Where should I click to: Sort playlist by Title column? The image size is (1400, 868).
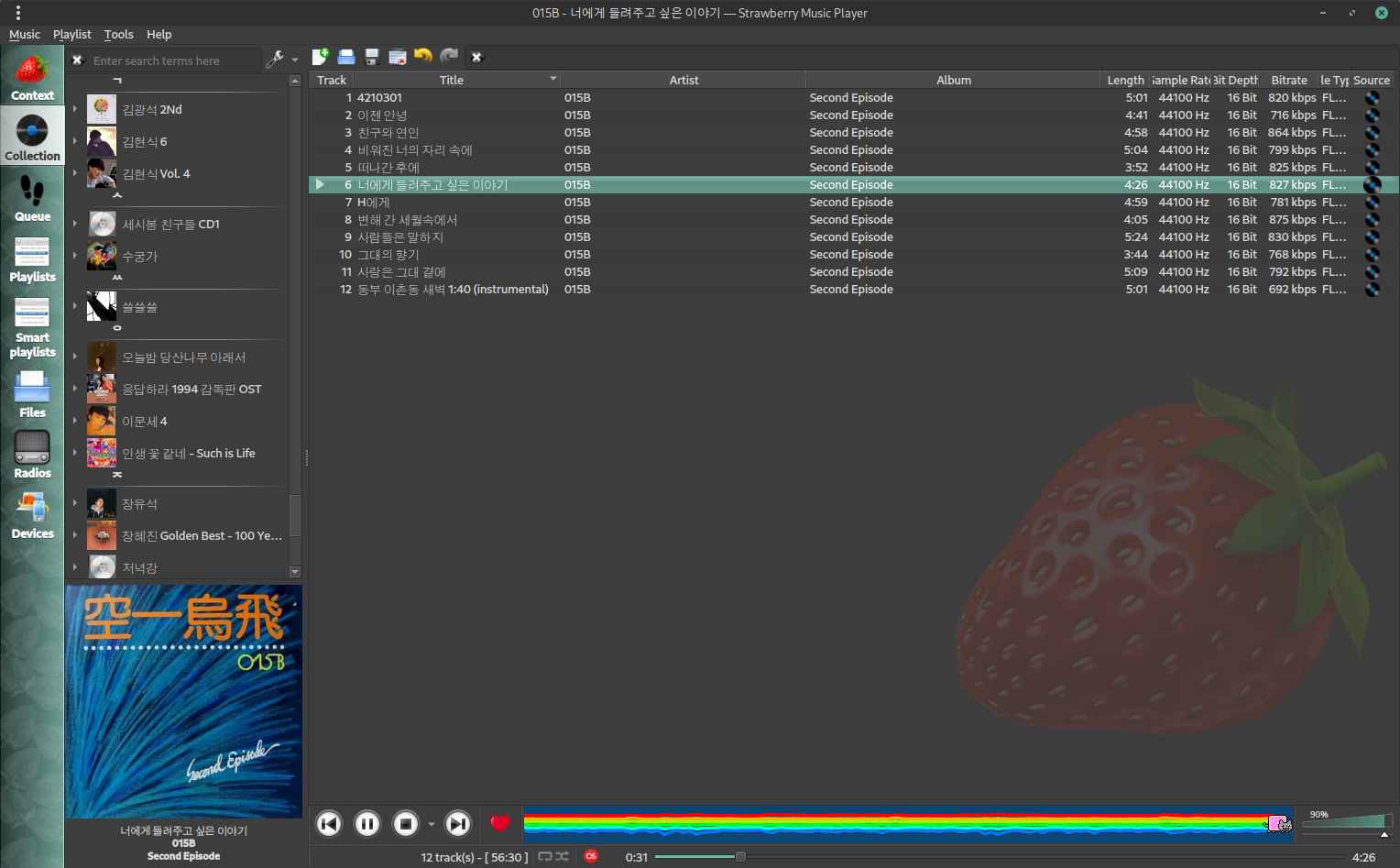457,80
